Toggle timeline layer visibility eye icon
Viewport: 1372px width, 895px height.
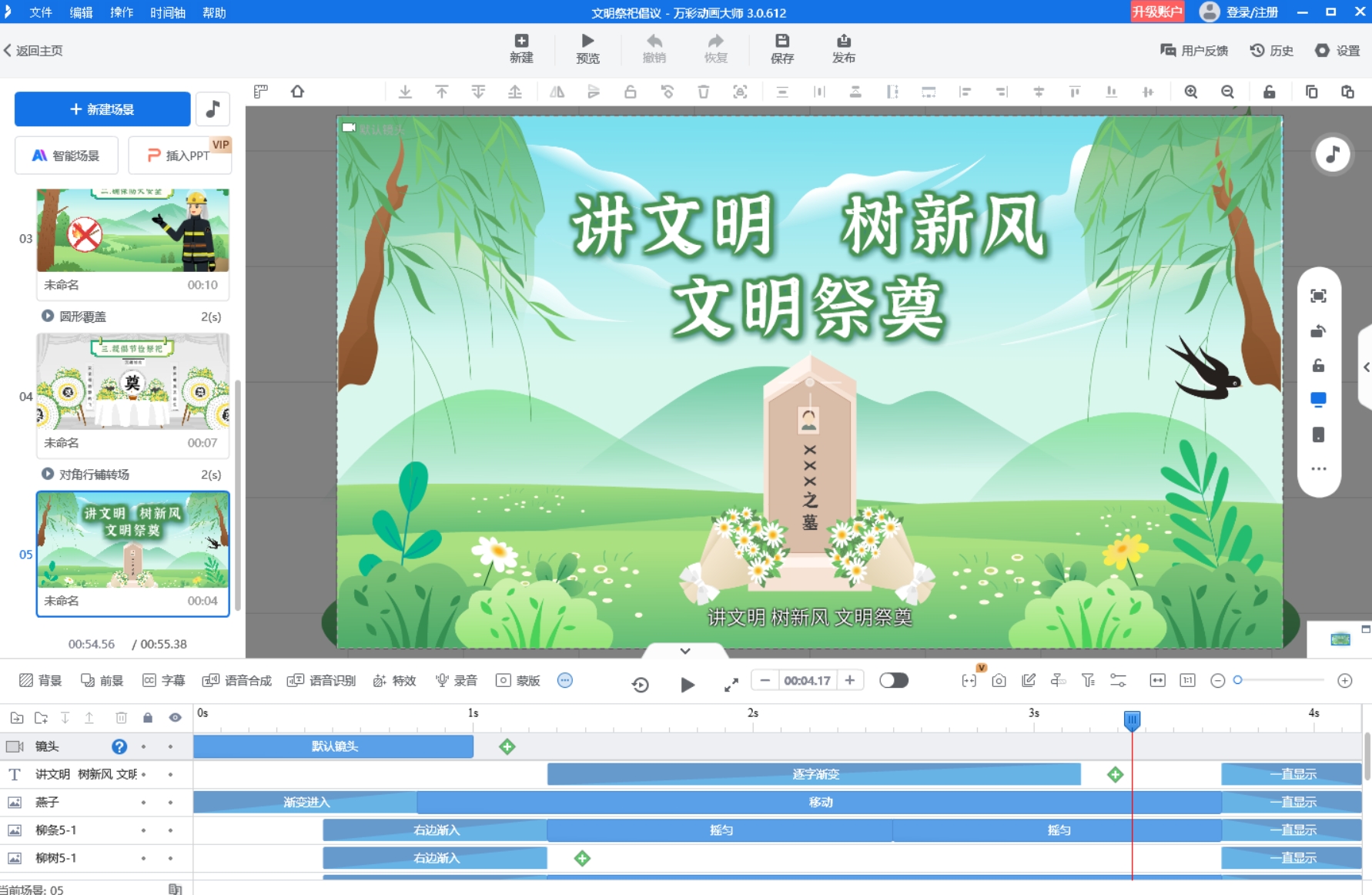click(x=176, y=718)
